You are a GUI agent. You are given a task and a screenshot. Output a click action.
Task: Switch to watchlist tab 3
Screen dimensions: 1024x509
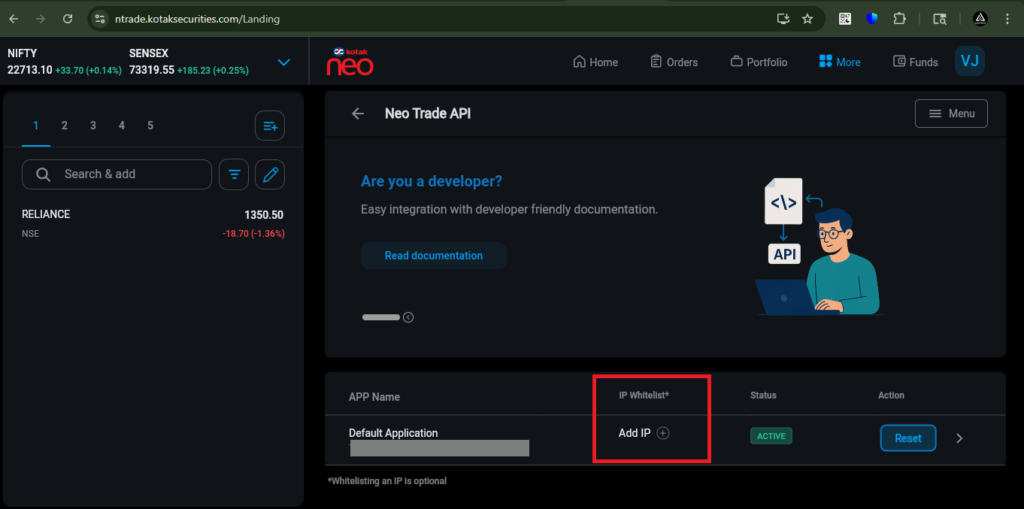(x=93, y=126)
